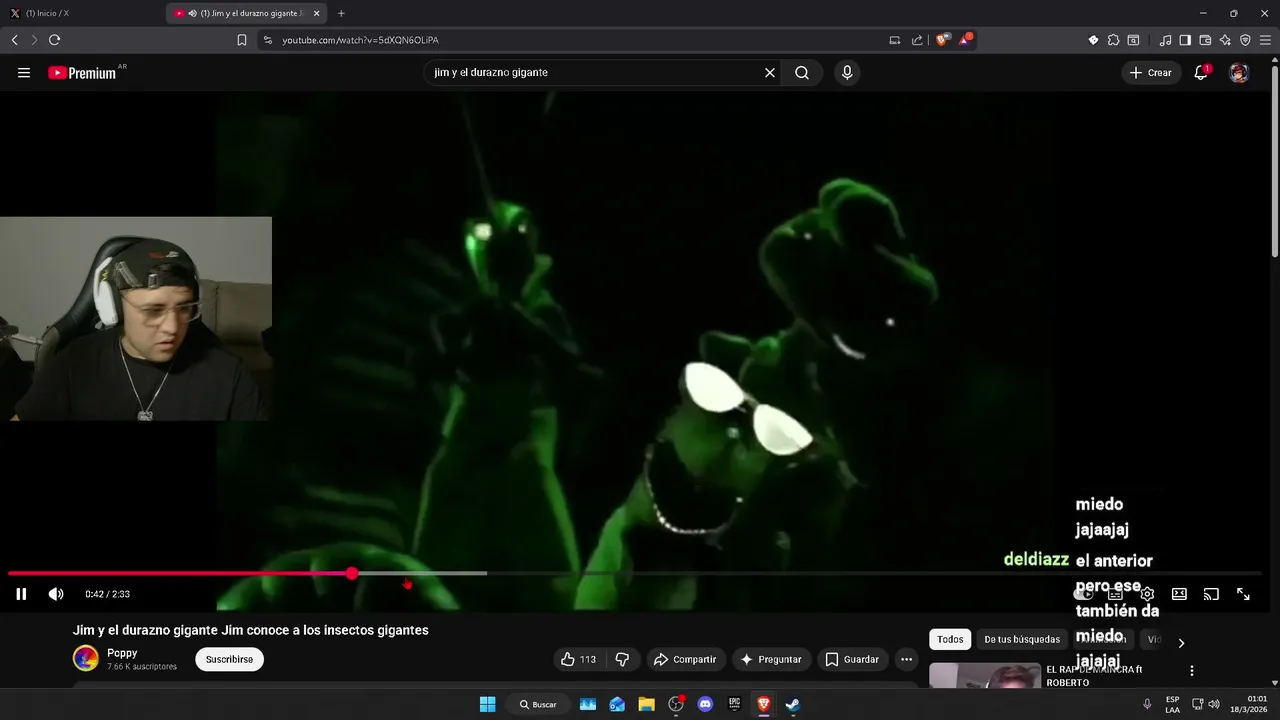Screen dimensions: 1280x720
Task: Open the taskbar Buscar search
Action: point(538,704)
